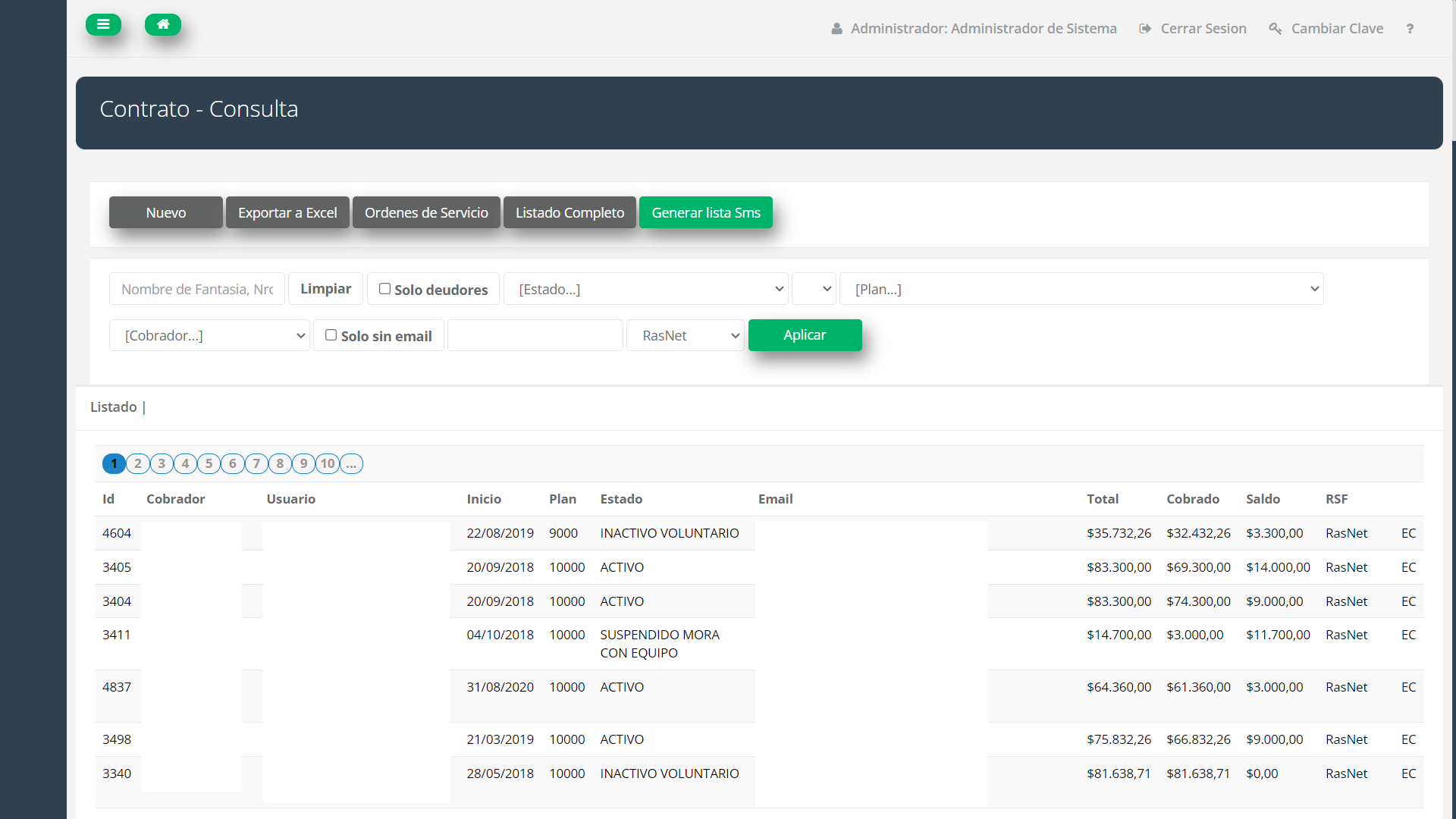Focus the Nombre de Fantasia search field
The image size is (1456, 819).
click(197, 289)
